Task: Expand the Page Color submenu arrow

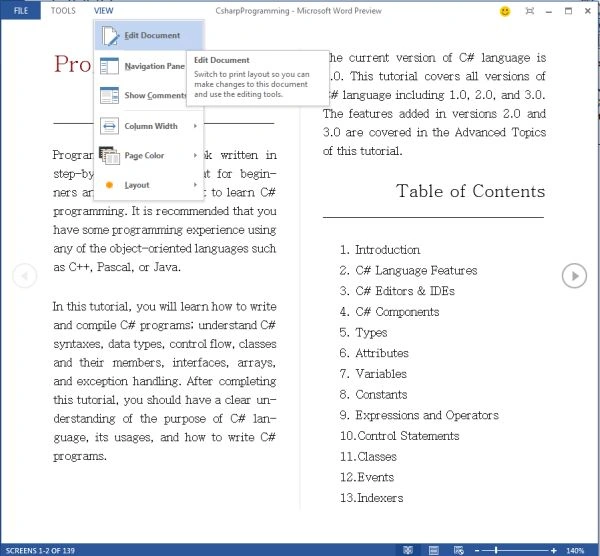Action: [195, 155]
